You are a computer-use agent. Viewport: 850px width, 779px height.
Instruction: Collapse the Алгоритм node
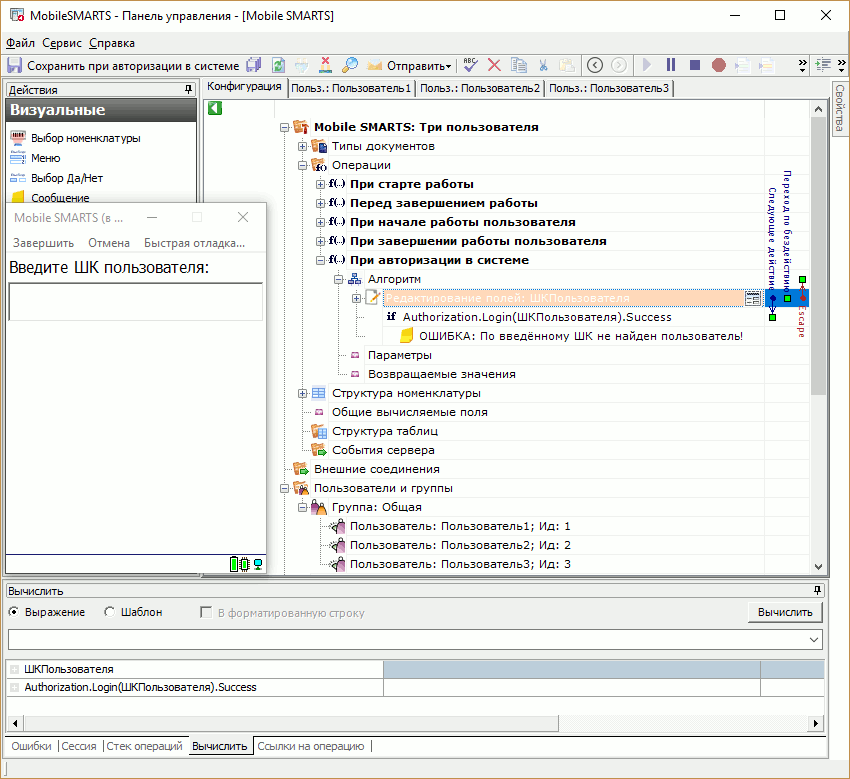click(x=338, y=279)
